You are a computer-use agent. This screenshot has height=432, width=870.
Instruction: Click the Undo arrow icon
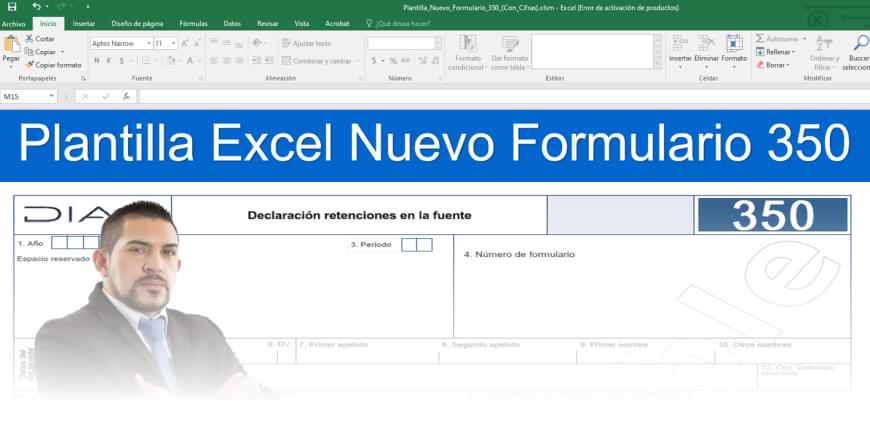pyautogui.click(x=37, y=7)
